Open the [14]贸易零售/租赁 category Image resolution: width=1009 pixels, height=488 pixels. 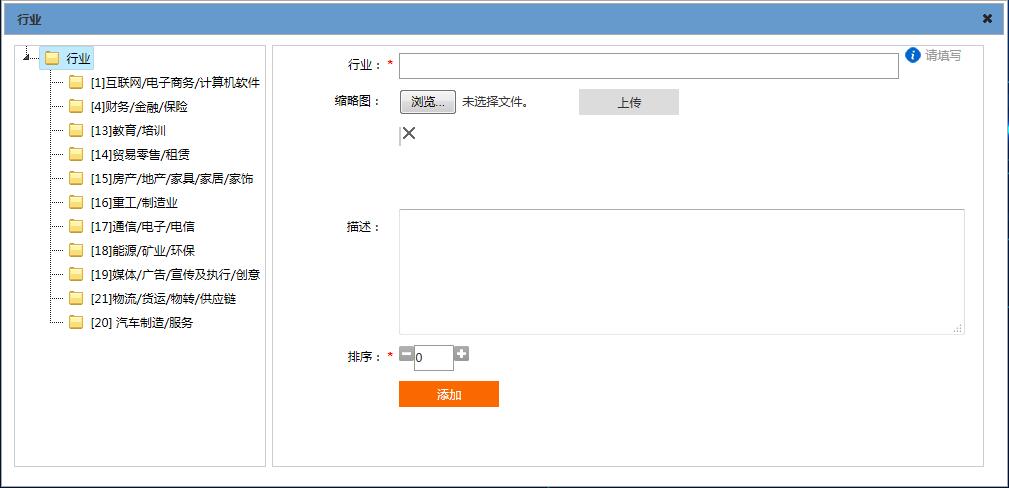pos(139,154)
